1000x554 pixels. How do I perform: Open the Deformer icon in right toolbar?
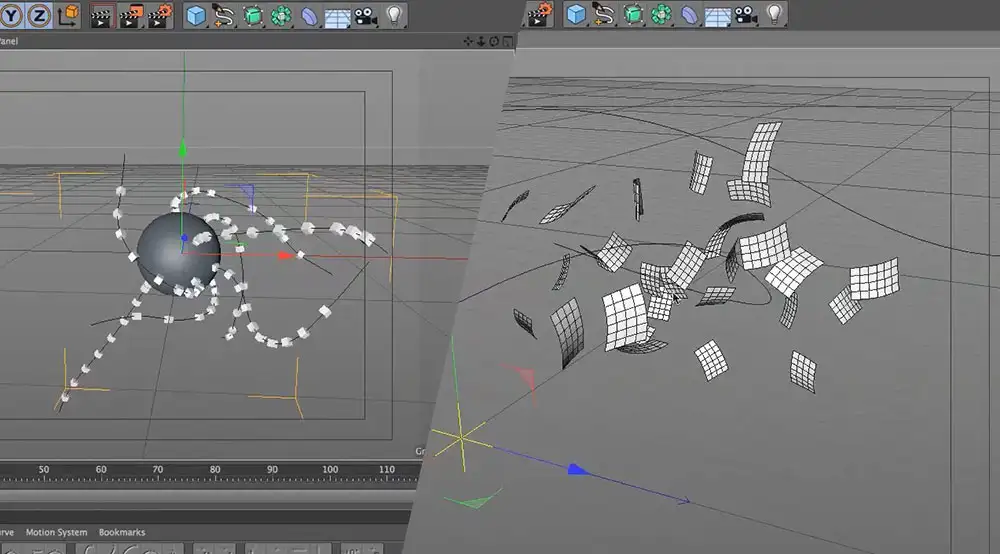[x=689, y=14]
